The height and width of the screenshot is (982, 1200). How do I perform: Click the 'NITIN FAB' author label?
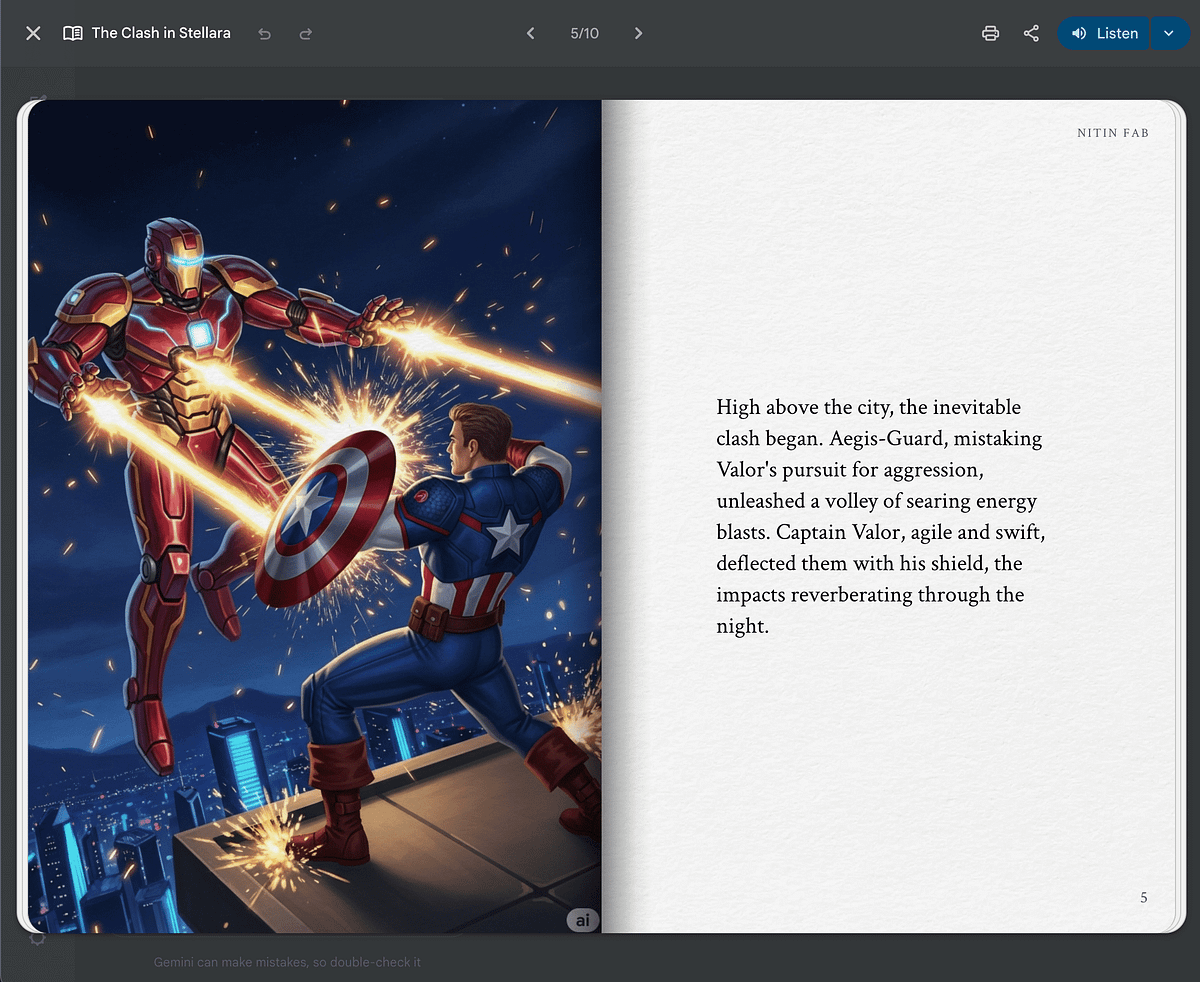tap(1113, 133)
